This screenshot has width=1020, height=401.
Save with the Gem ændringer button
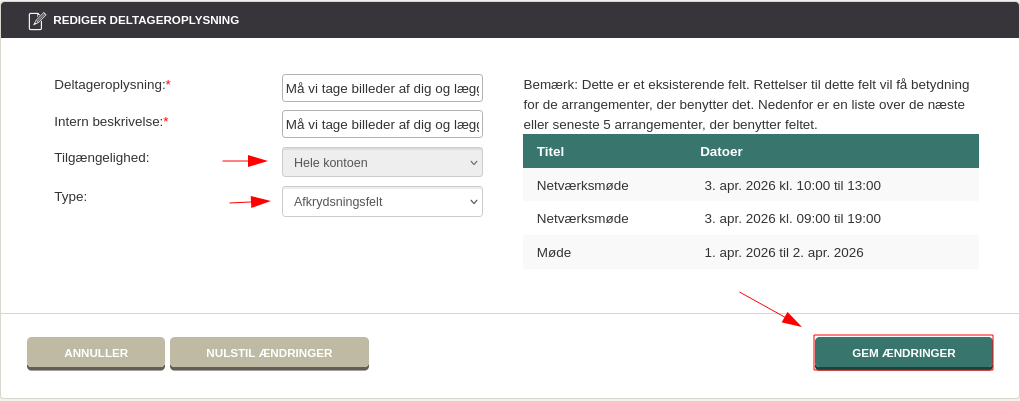[x=903, y=353]
